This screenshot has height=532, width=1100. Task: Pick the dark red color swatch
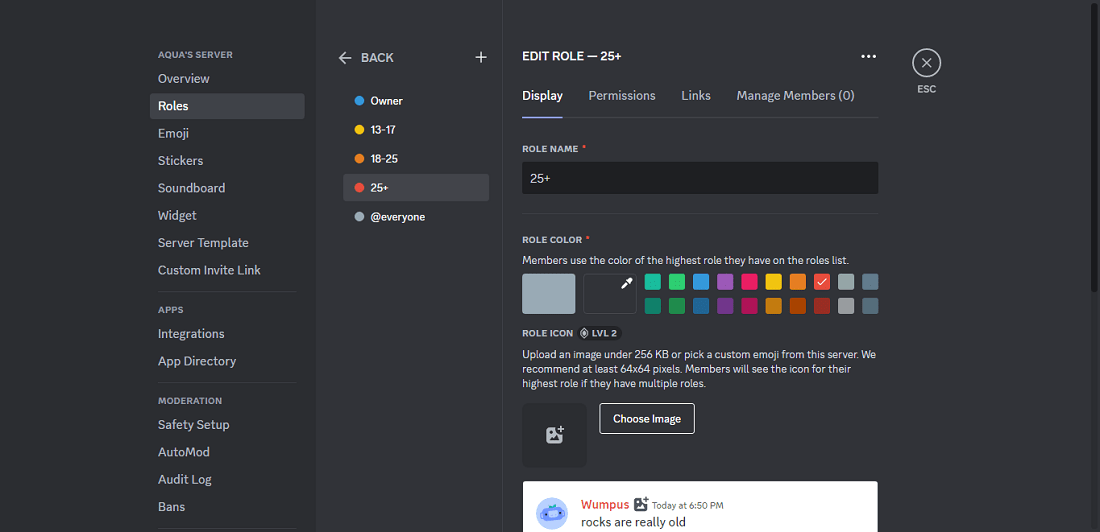(x=822, y=306)
